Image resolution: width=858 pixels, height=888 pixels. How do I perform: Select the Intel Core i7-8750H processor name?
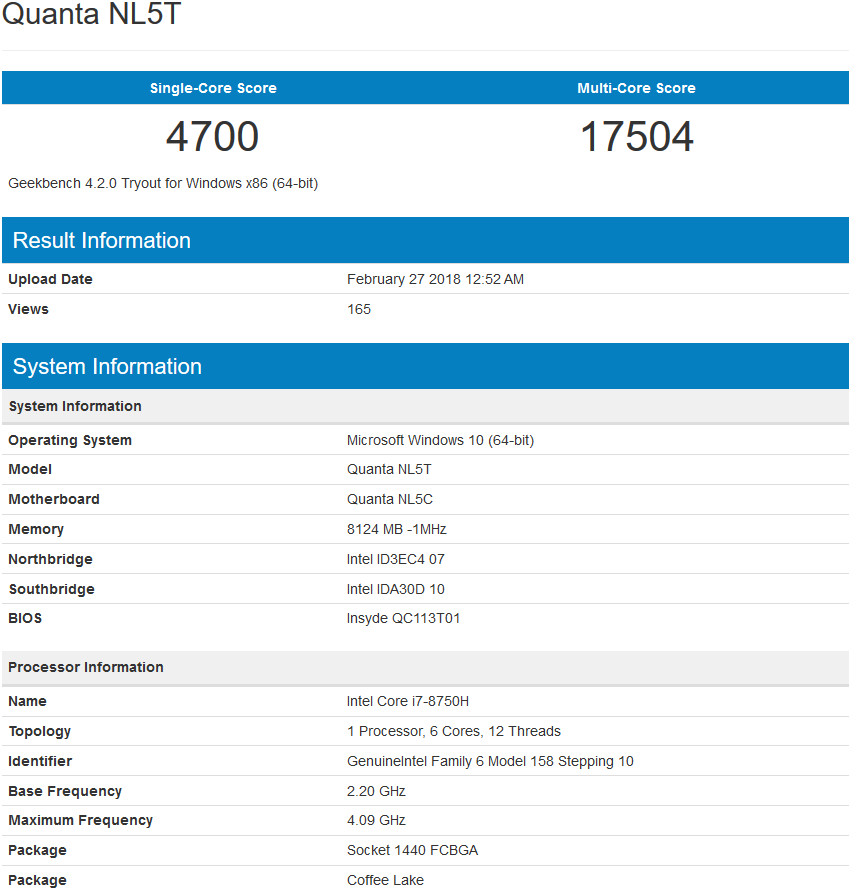(408, 702)
